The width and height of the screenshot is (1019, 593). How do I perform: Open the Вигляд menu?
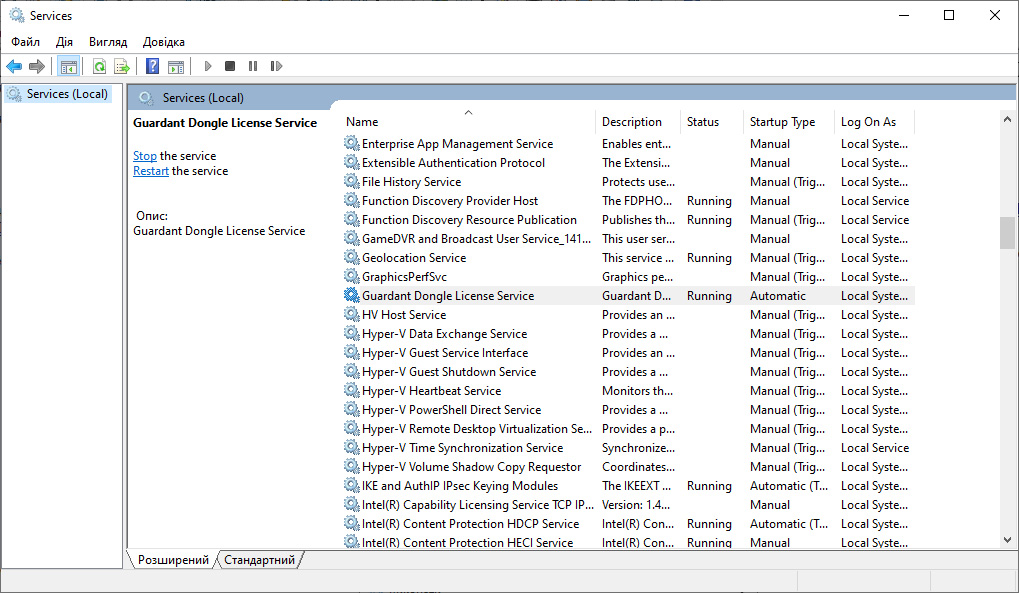108,42
